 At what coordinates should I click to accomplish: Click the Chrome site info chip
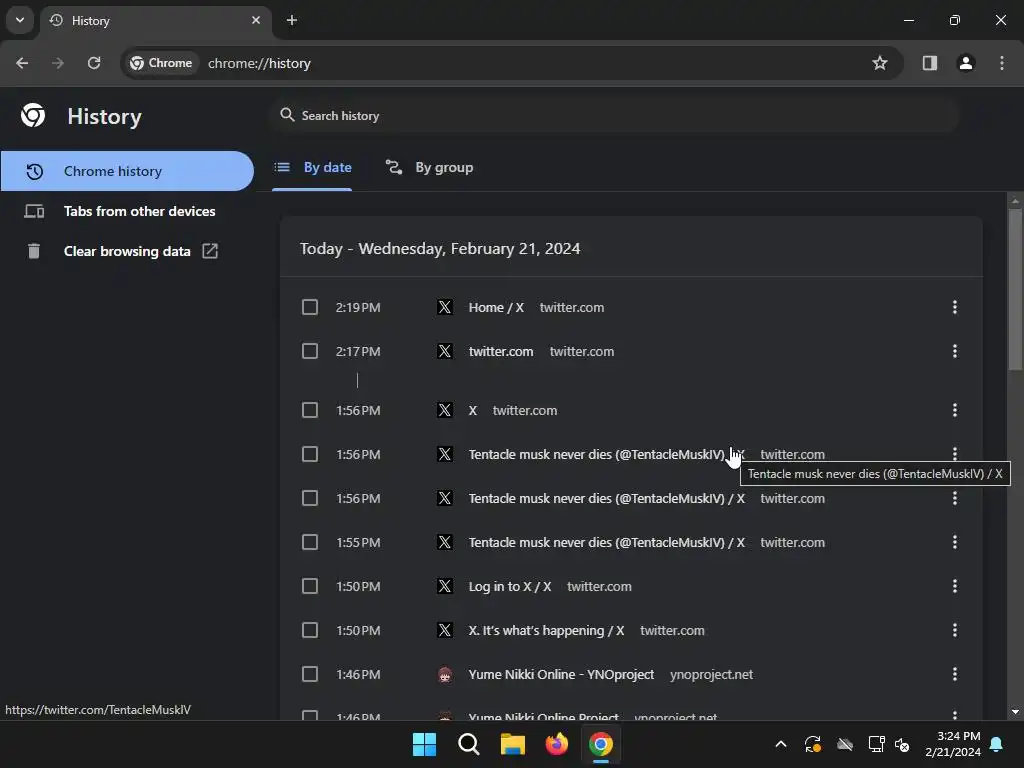click(x=161, y=63)
